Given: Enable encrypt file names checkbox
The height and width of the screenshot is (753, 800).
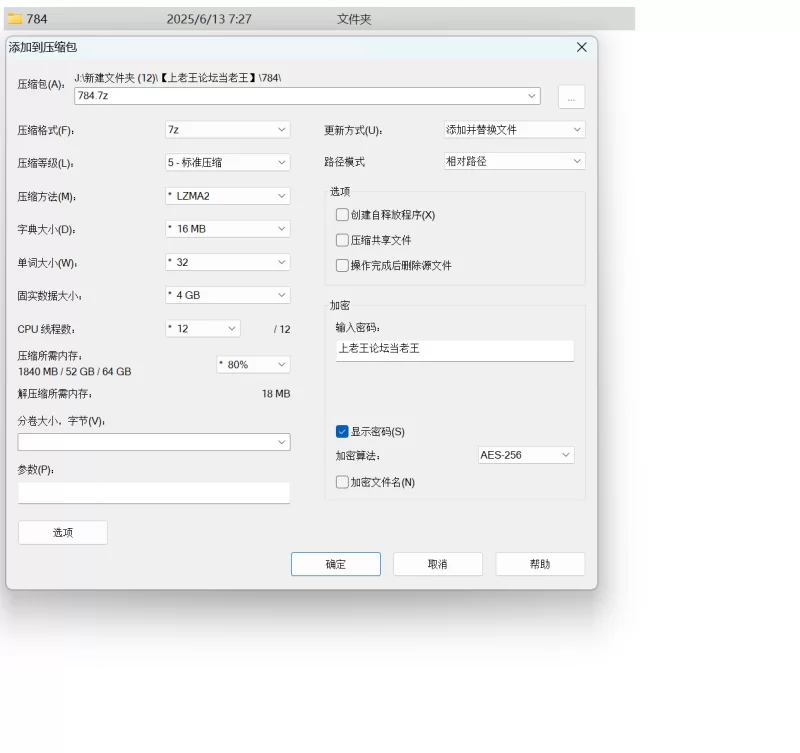Looking at the screenshot, I should click(342, 482).
